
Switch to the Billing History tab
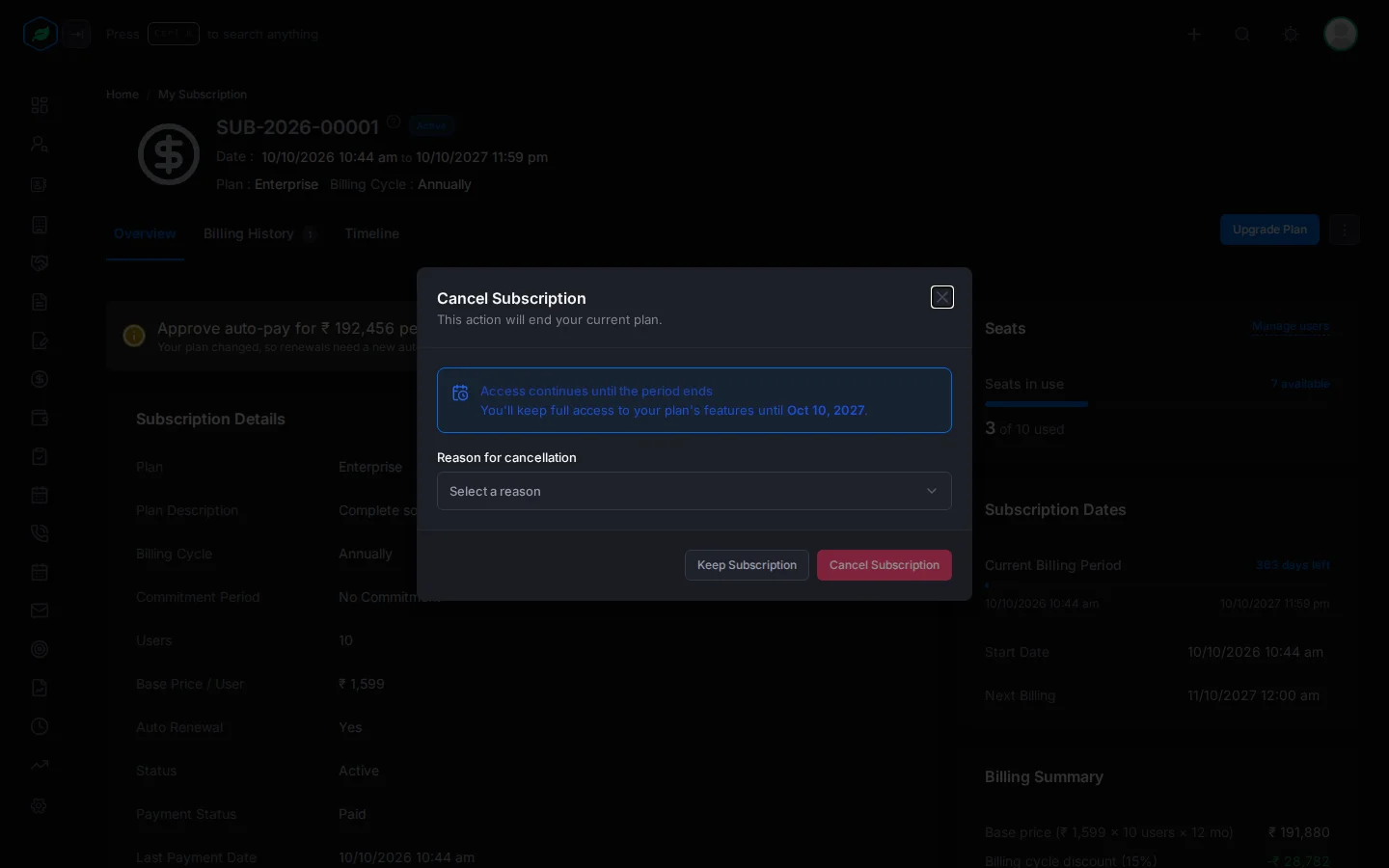pos(259,233)
